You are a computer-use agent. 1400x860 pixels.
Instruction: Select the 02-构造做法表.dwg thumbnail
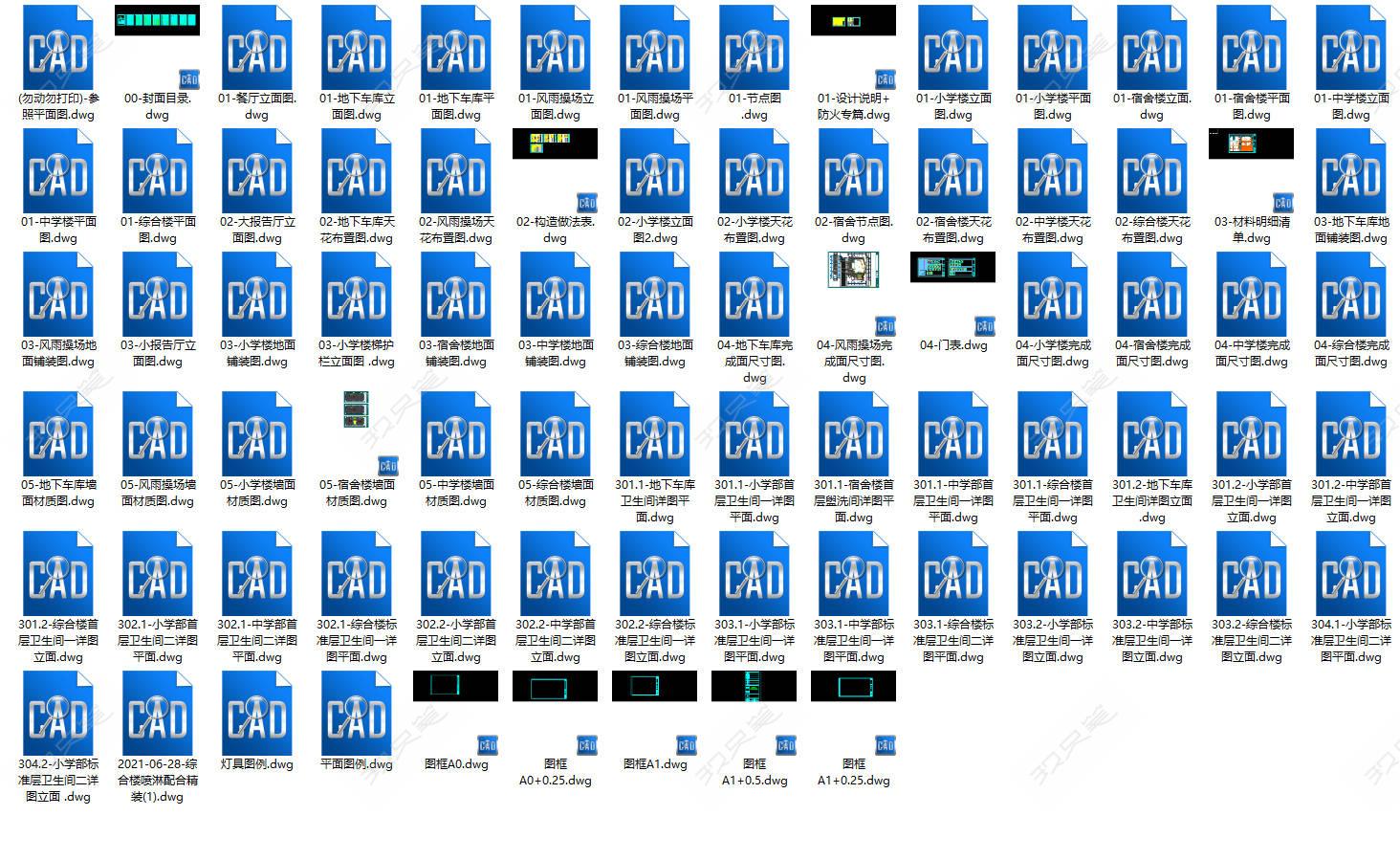(555, 143)
